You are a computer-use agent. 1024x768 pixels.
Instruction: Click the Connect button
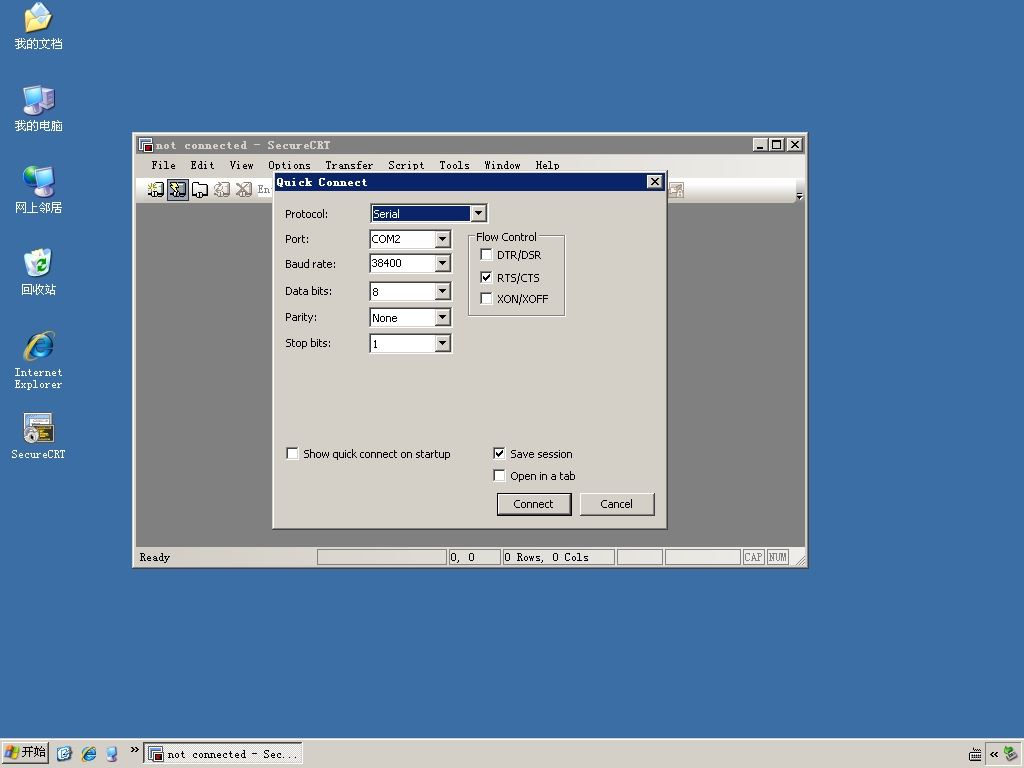[x=534, y=504]
